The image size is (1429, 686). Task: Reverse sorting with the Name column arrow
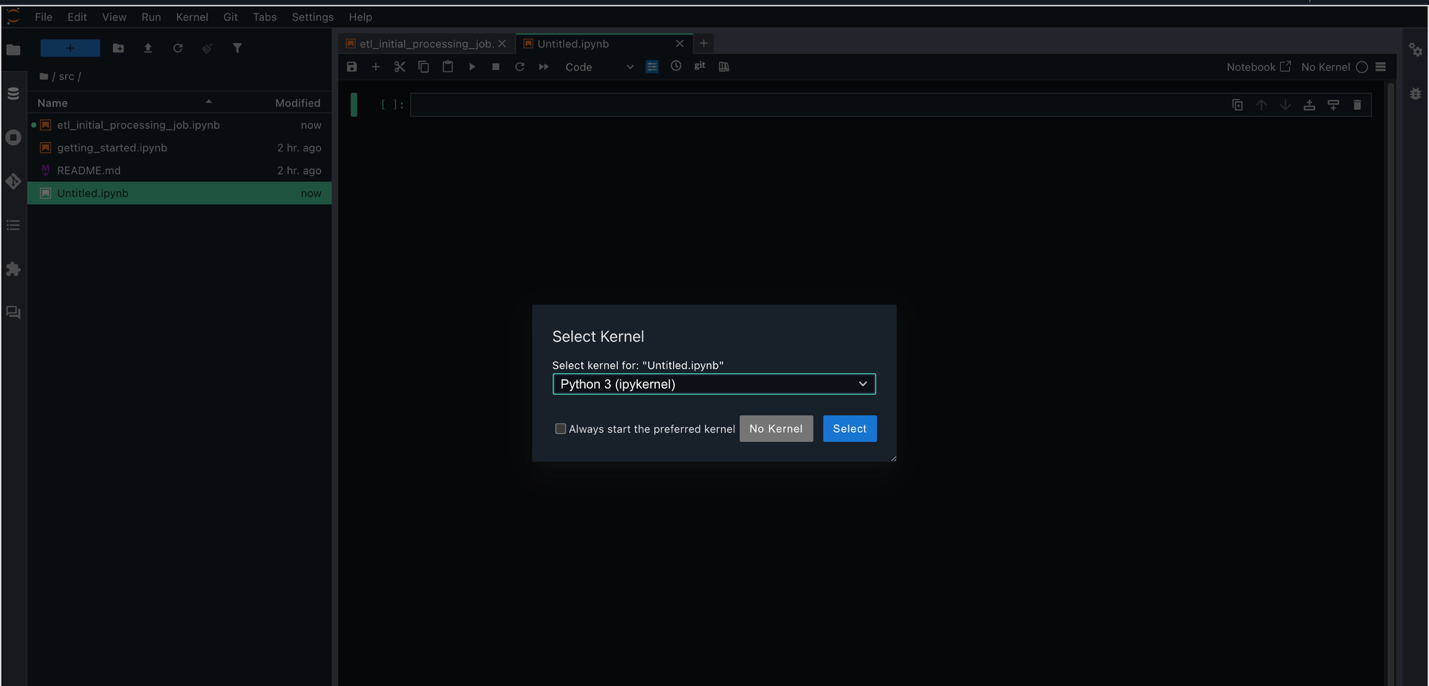pyautogui.click(x=208, y=101)
